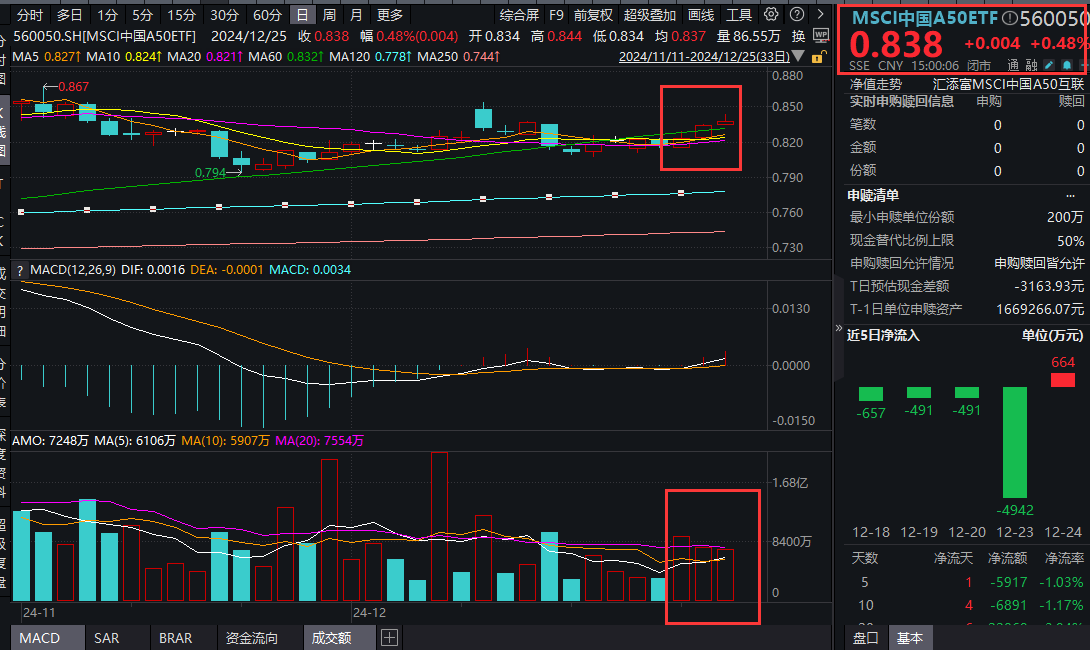Click the right arrow icon after the help icon
1090x650 pixels.
[x=820, y=14]
